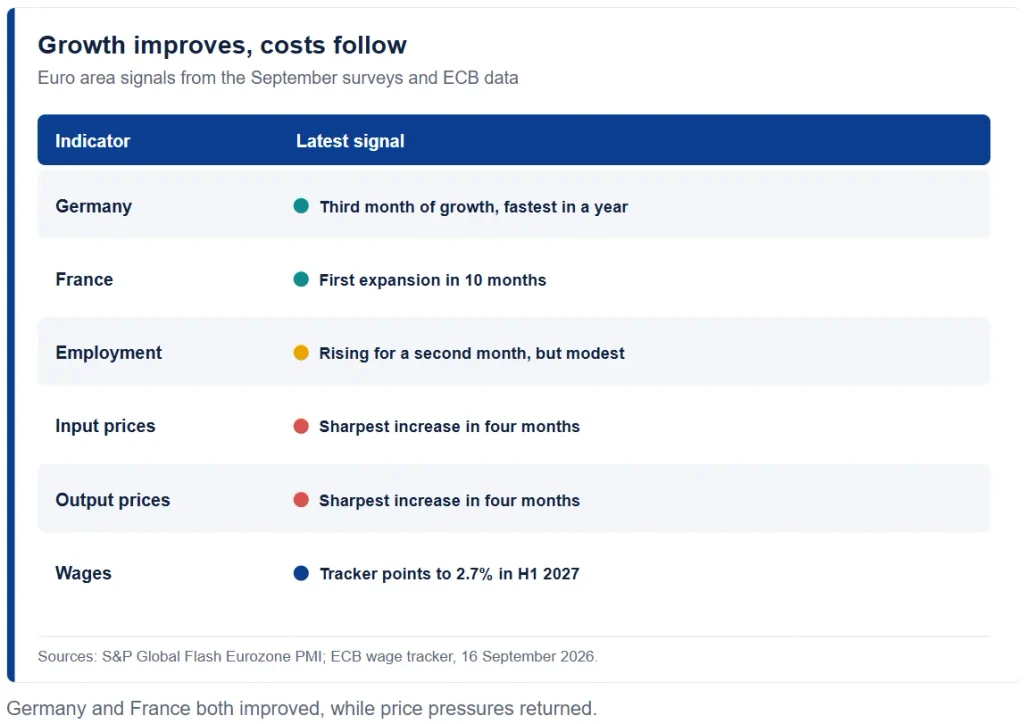
Task: Click the teal dot in the France row
Action: (x=301, y=279)
